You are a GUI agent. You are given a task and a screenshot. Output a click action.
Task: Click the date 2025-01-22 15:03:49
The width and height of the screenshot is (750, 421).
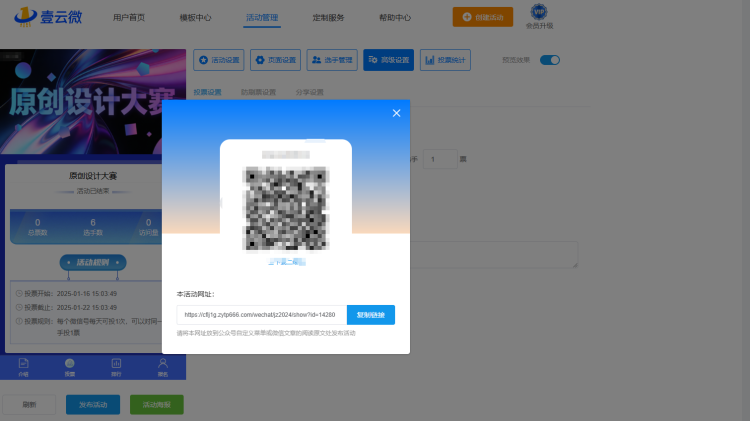[x=87, y=307]
